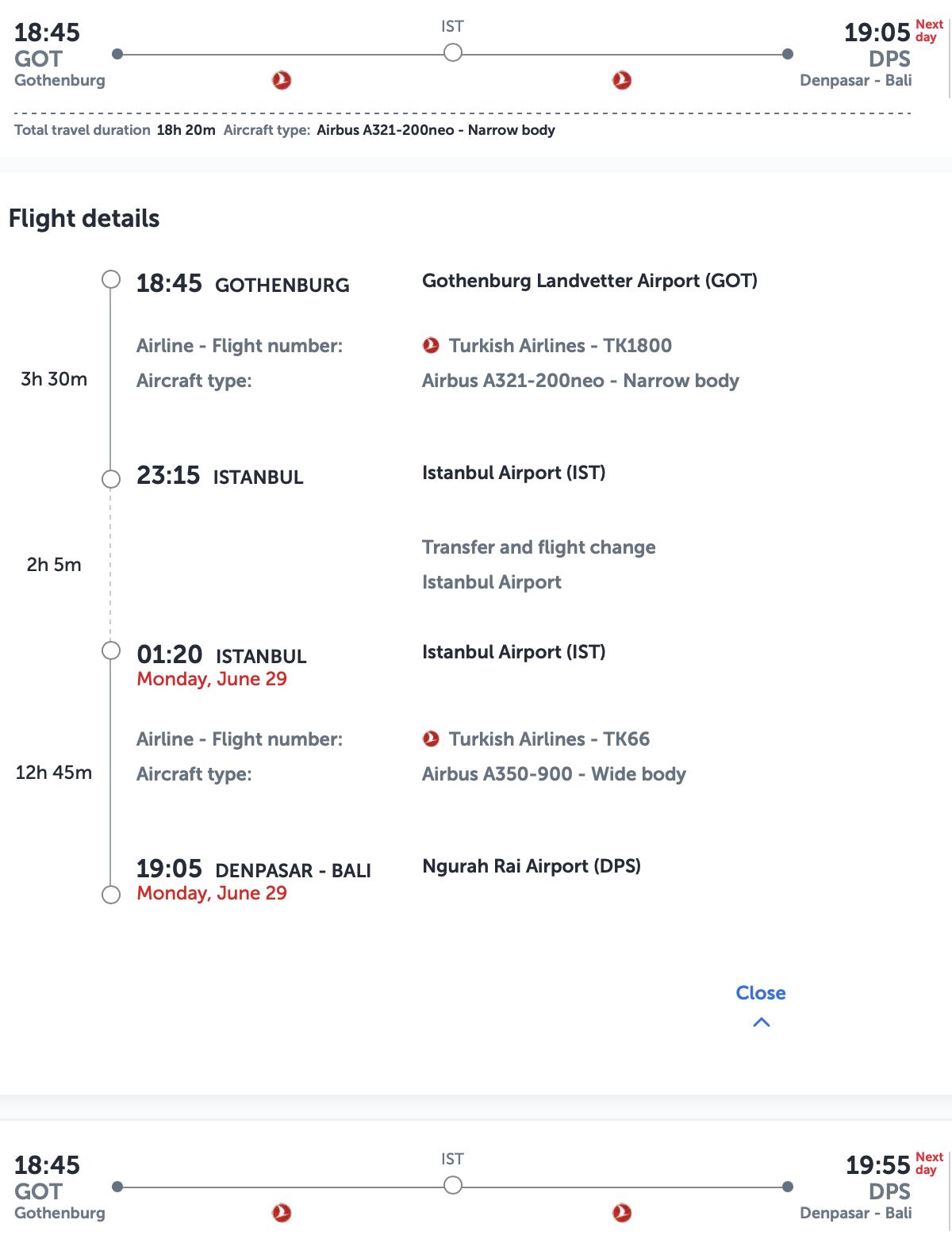Click the airline logo beside TK1800

(x=431, y=345)
